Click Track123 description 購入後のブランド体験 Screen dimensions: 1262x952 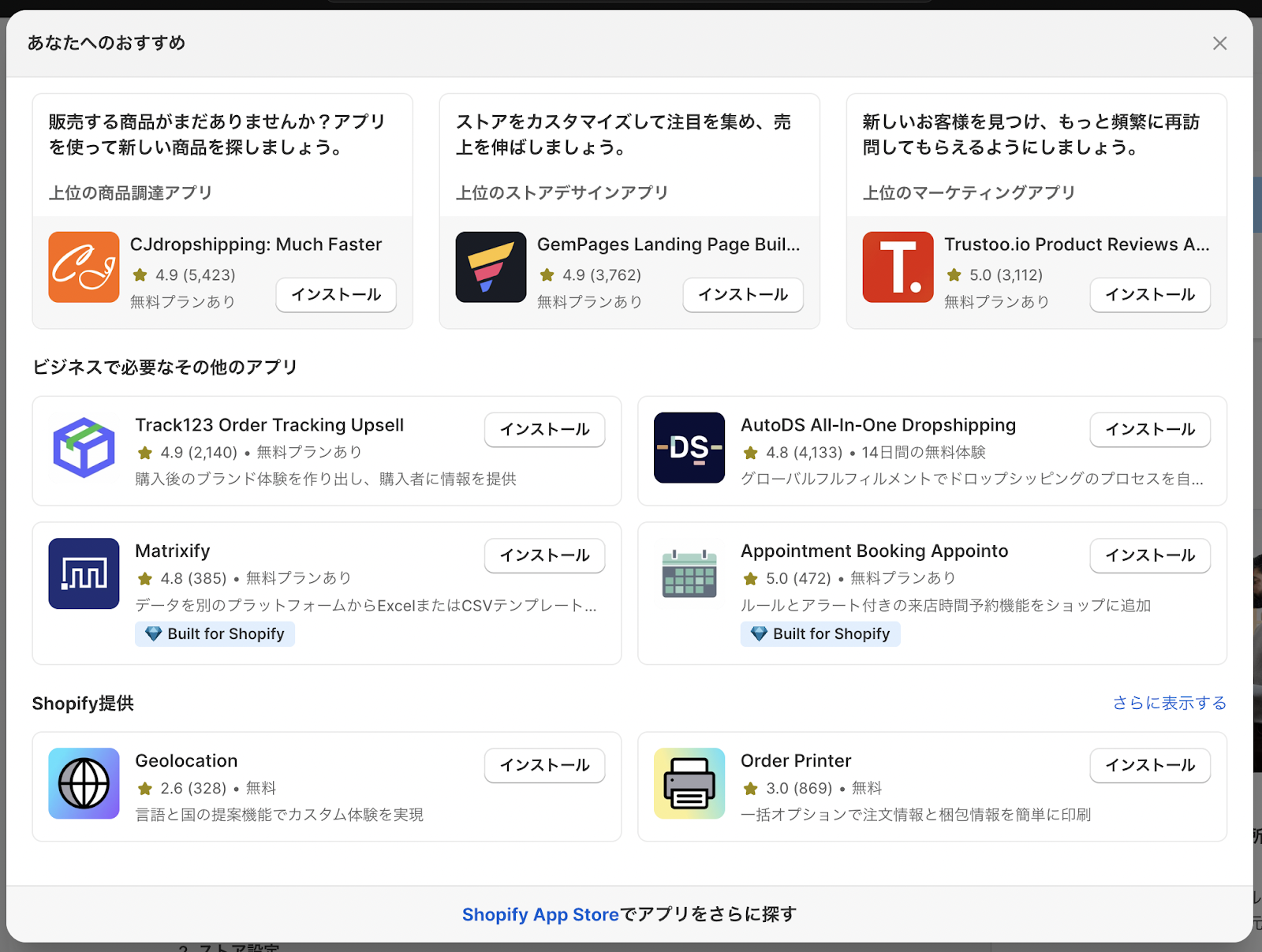pos(326,480)
